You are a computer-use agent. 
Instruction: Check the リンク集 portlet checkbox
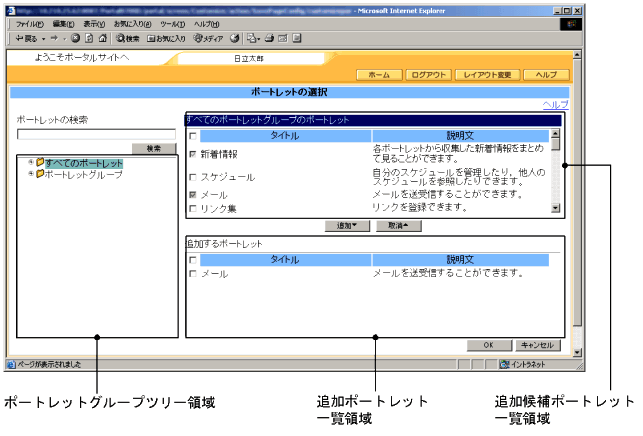coord(193,208)
